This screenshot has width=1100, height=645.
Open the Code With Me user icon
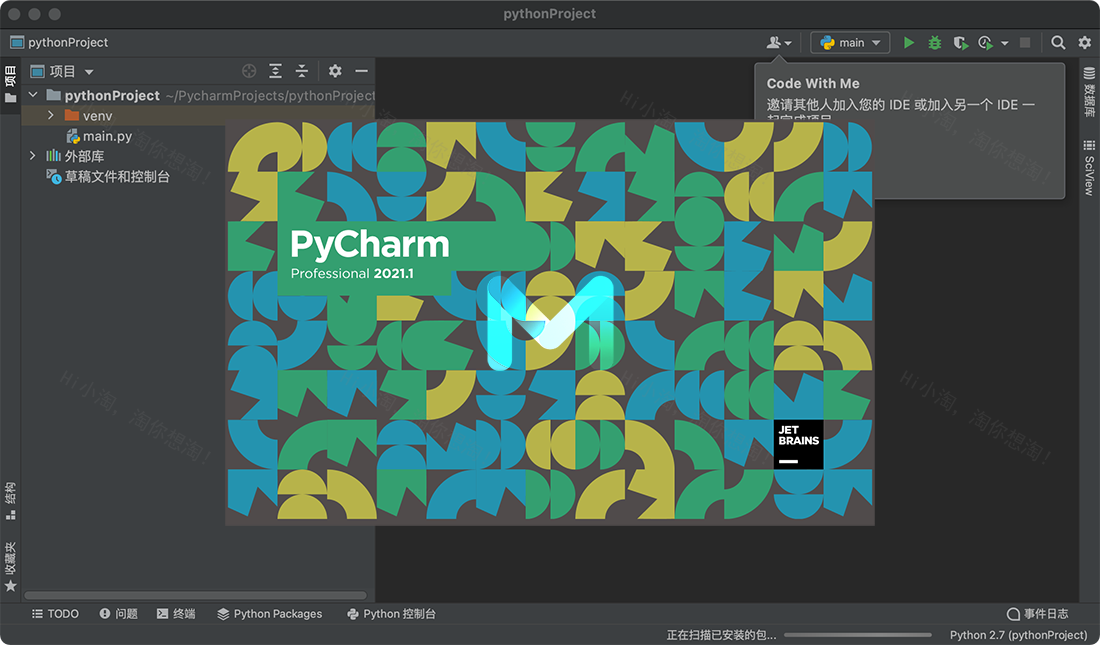(x=779, y=43)
